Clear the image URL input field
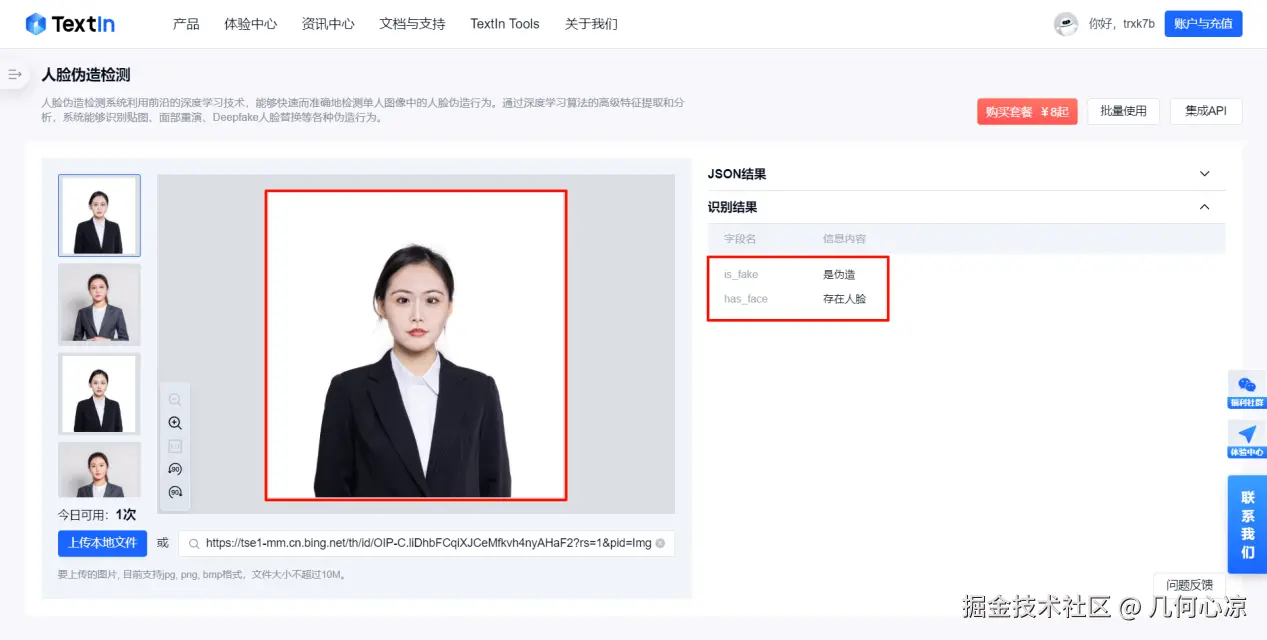This screenshot has height=640, width=1267. click(x=658, y=542)
